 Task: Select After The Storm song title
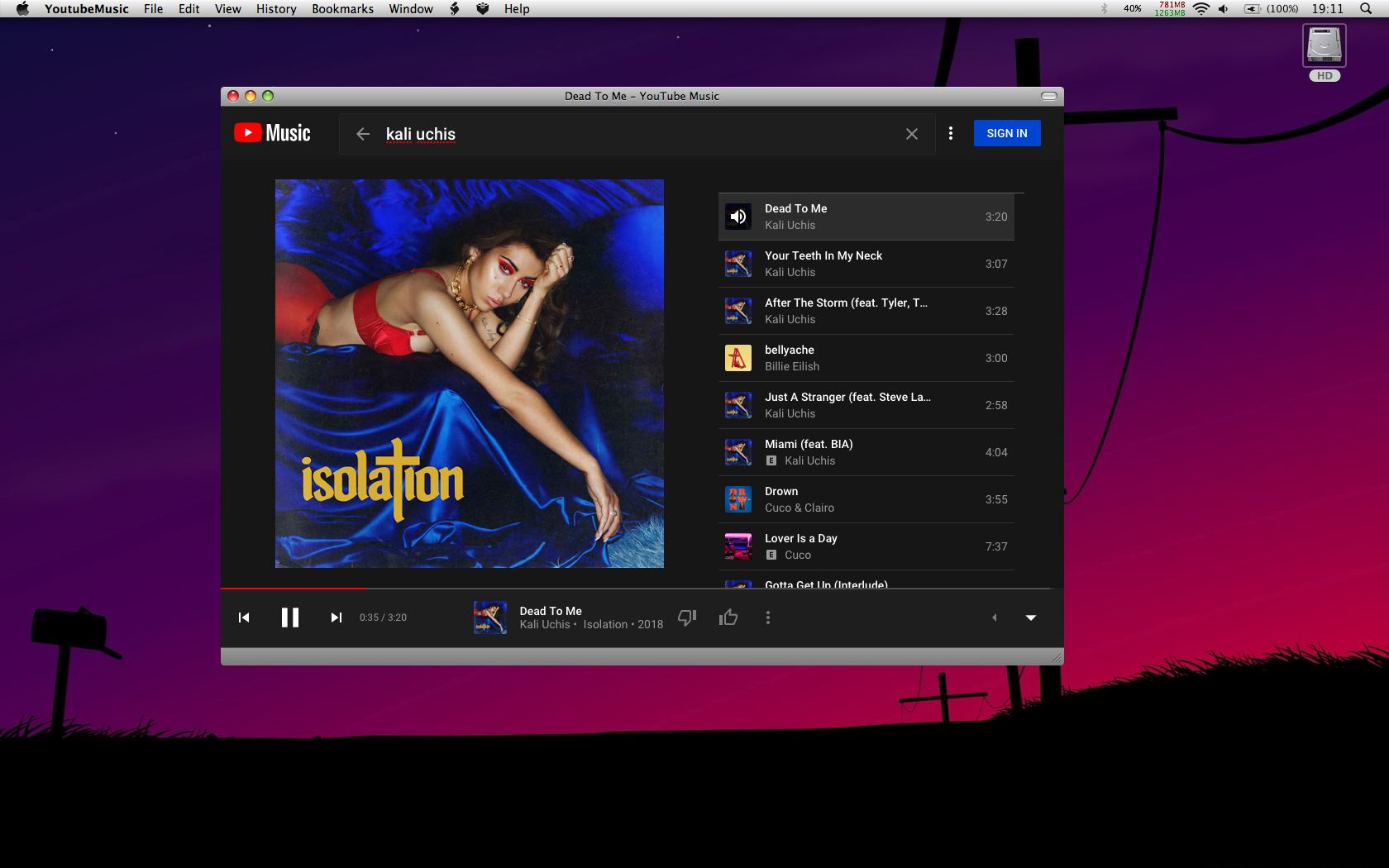point(846,303)
